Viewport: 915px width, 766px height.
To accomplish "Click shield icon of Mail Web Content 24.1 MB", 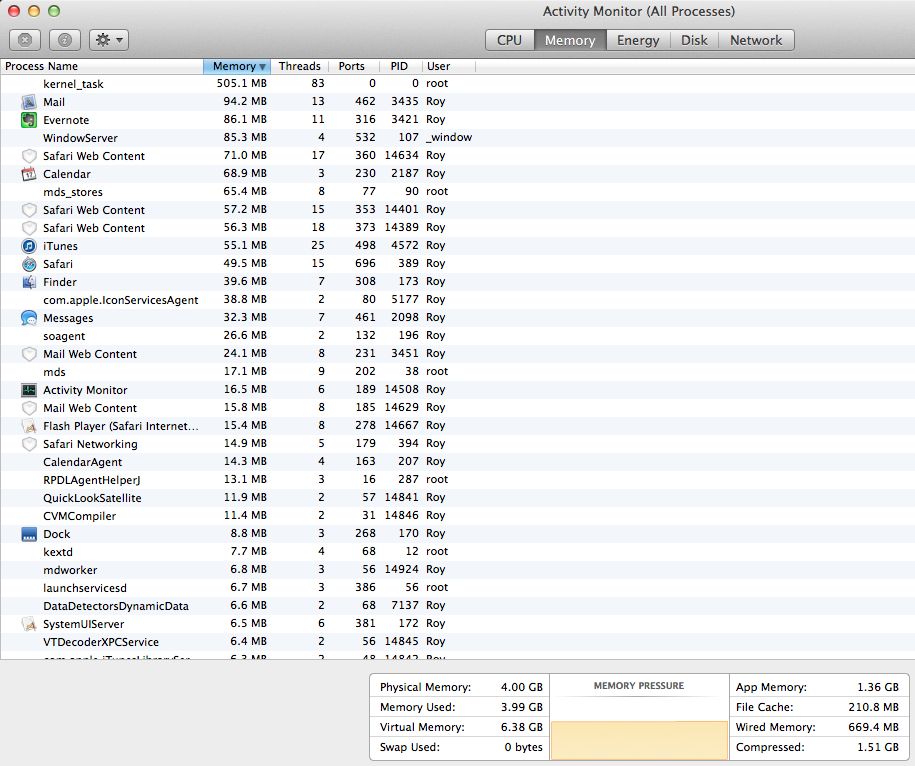I will 29,354.
